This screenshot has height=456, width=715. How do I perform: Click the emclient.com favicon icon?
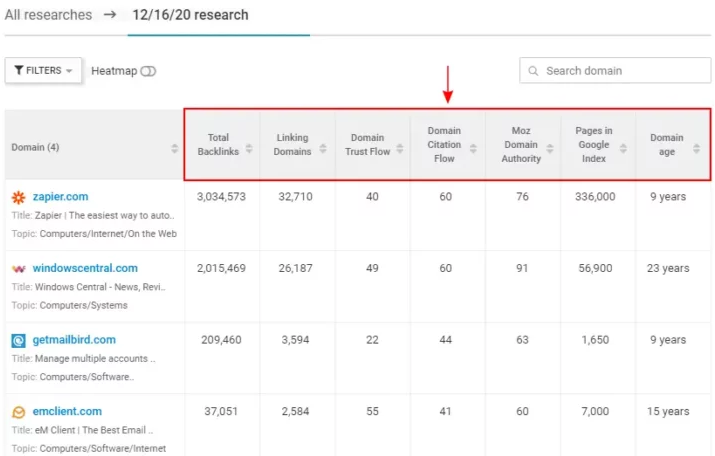18,412
